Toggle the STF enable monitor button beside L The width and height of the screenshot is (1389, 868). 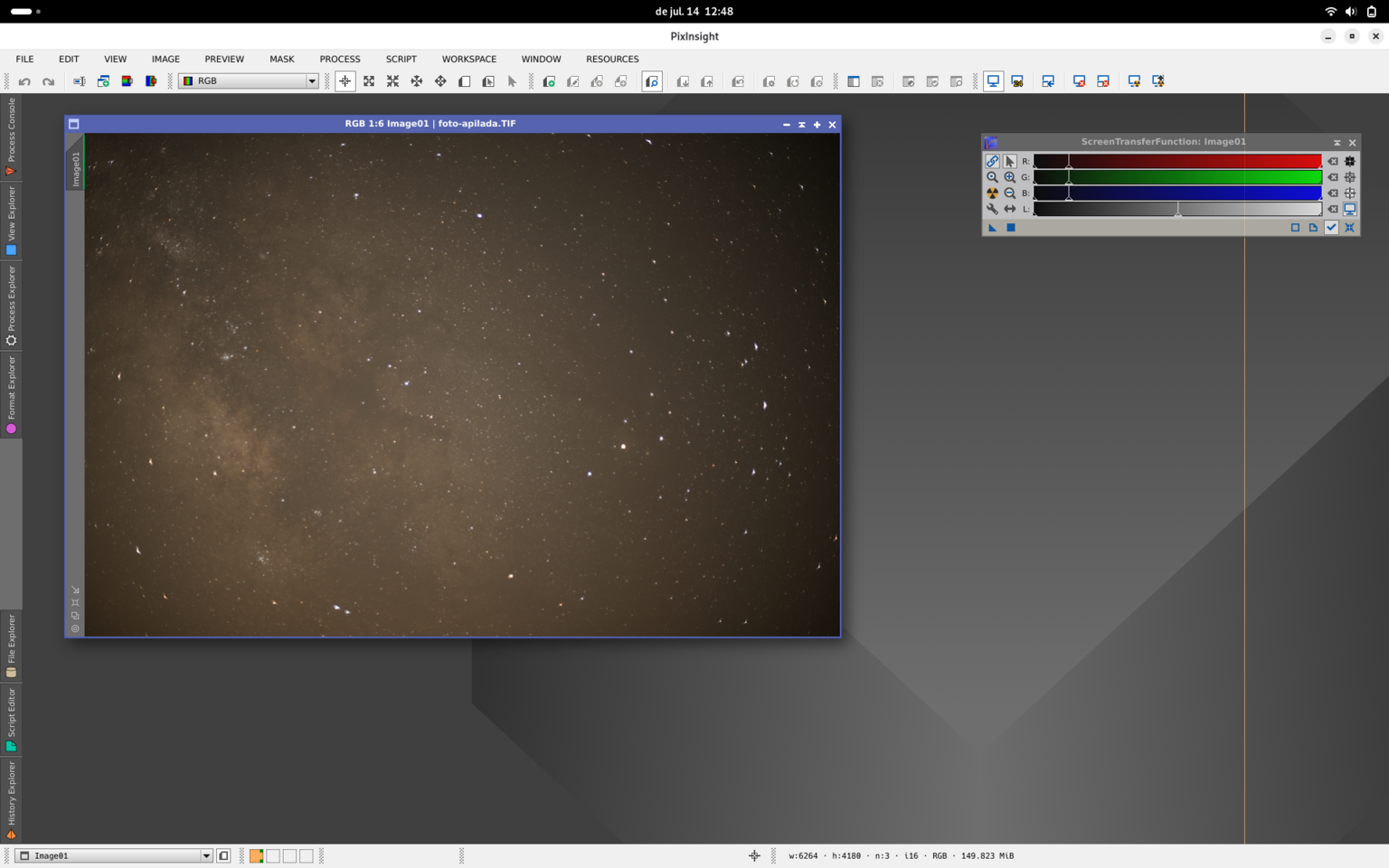pos(1349,209)
